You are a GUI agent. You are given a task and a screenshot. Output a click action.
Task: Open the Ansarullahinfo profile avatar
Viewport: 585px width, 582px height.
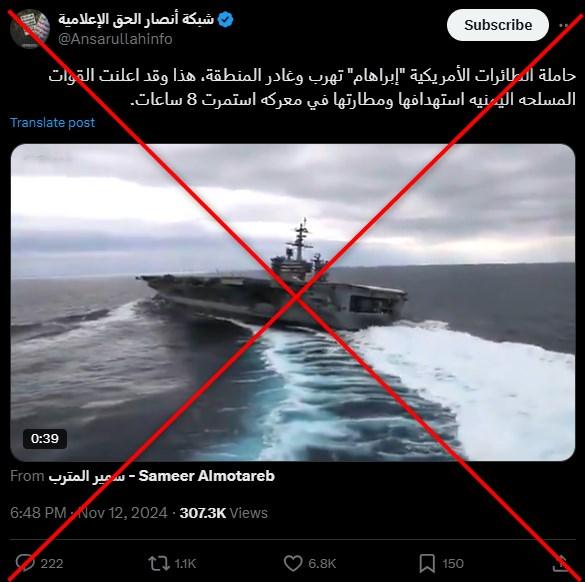click(30, 29)
